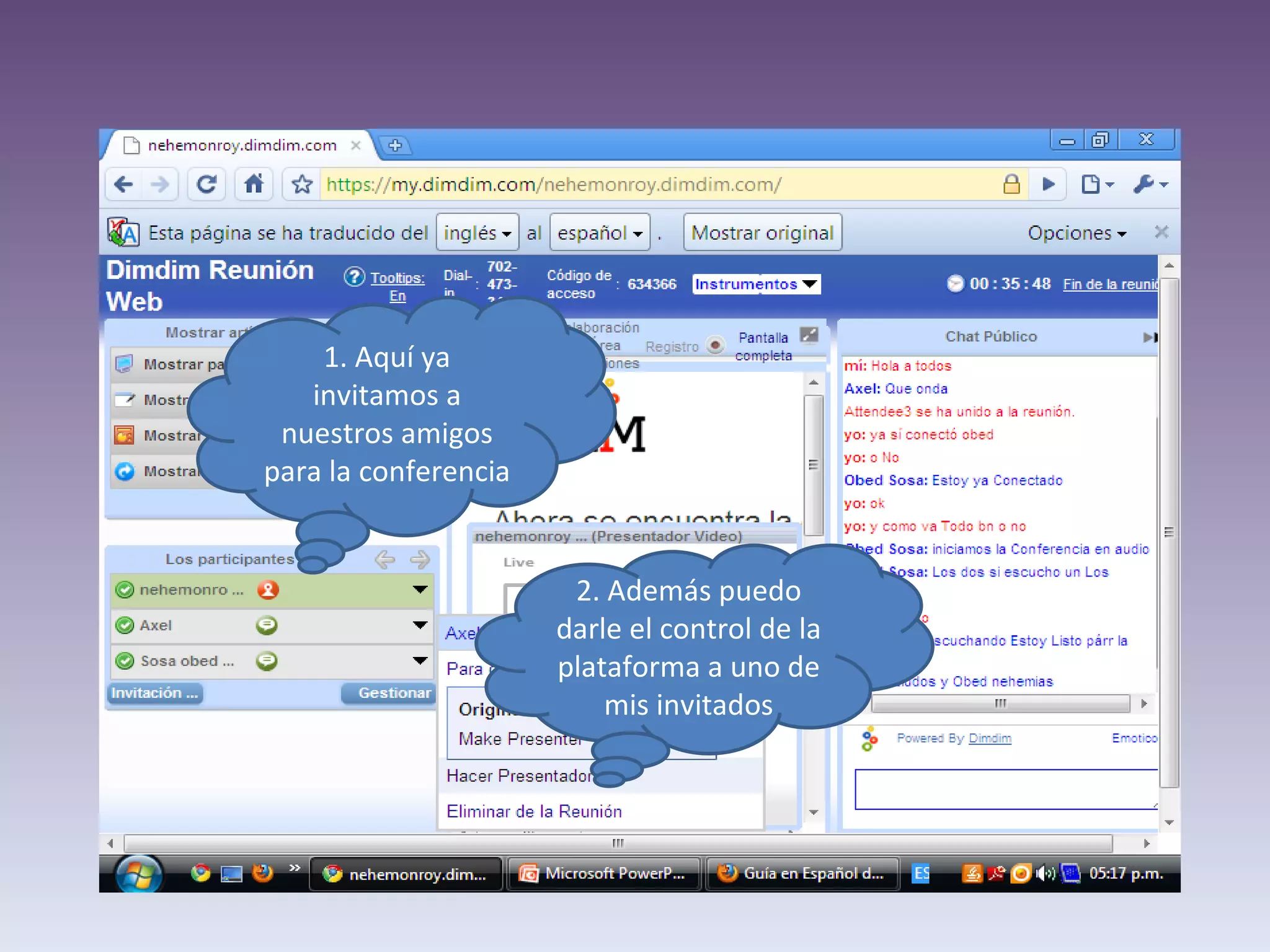Toggle the green check next to Sosa obed
The width and height of the screenshot is (1270, 952).
tap(125, 661)
